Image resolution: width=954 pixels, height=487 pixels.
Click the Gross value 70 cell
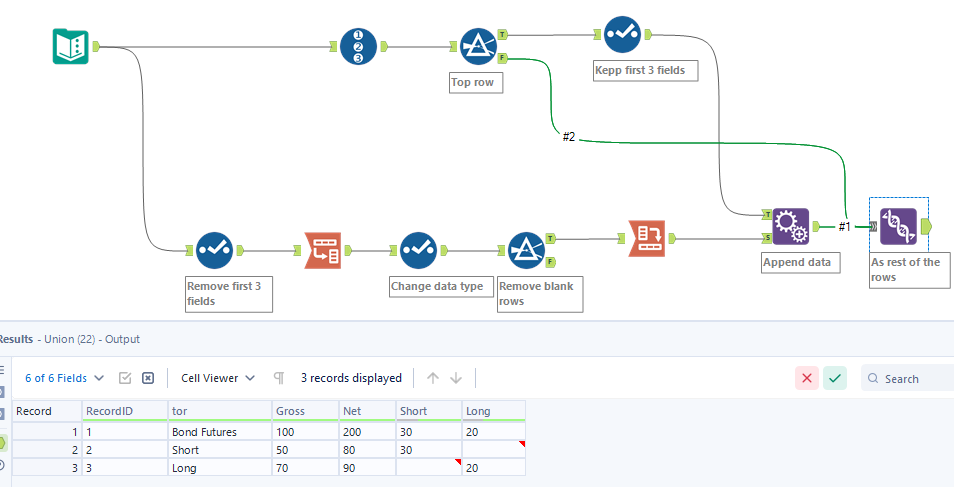[x=305, y=468]
